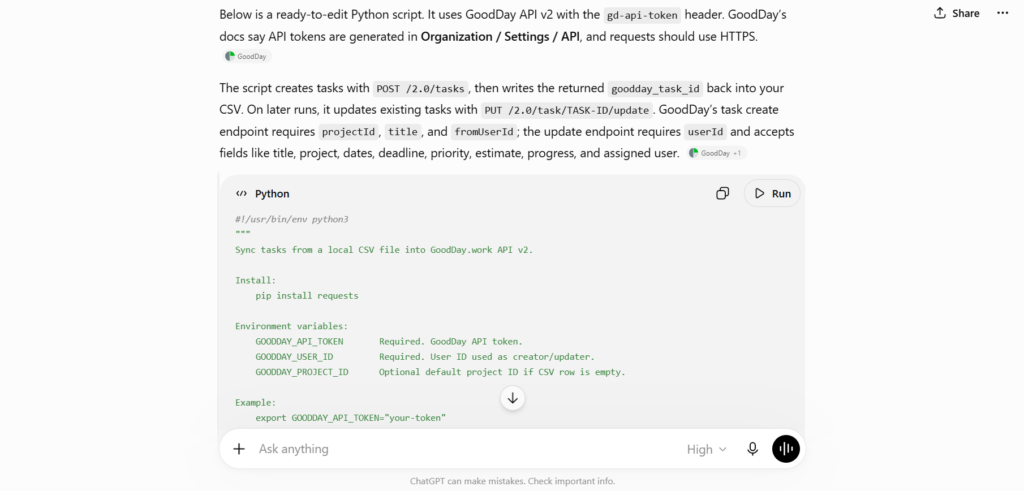This screenshot has height=491, width=1024.
Task: Click the plus attach button
Action: coord(239,449)
